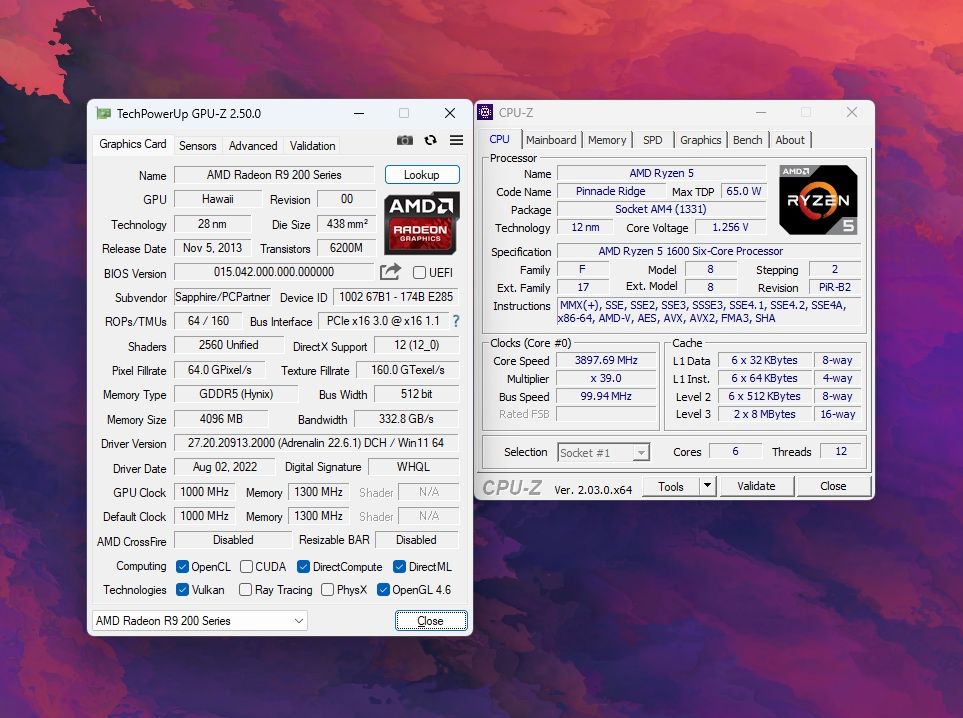
Task: Close the GPU-Z window with X
Action: (450, 113)
